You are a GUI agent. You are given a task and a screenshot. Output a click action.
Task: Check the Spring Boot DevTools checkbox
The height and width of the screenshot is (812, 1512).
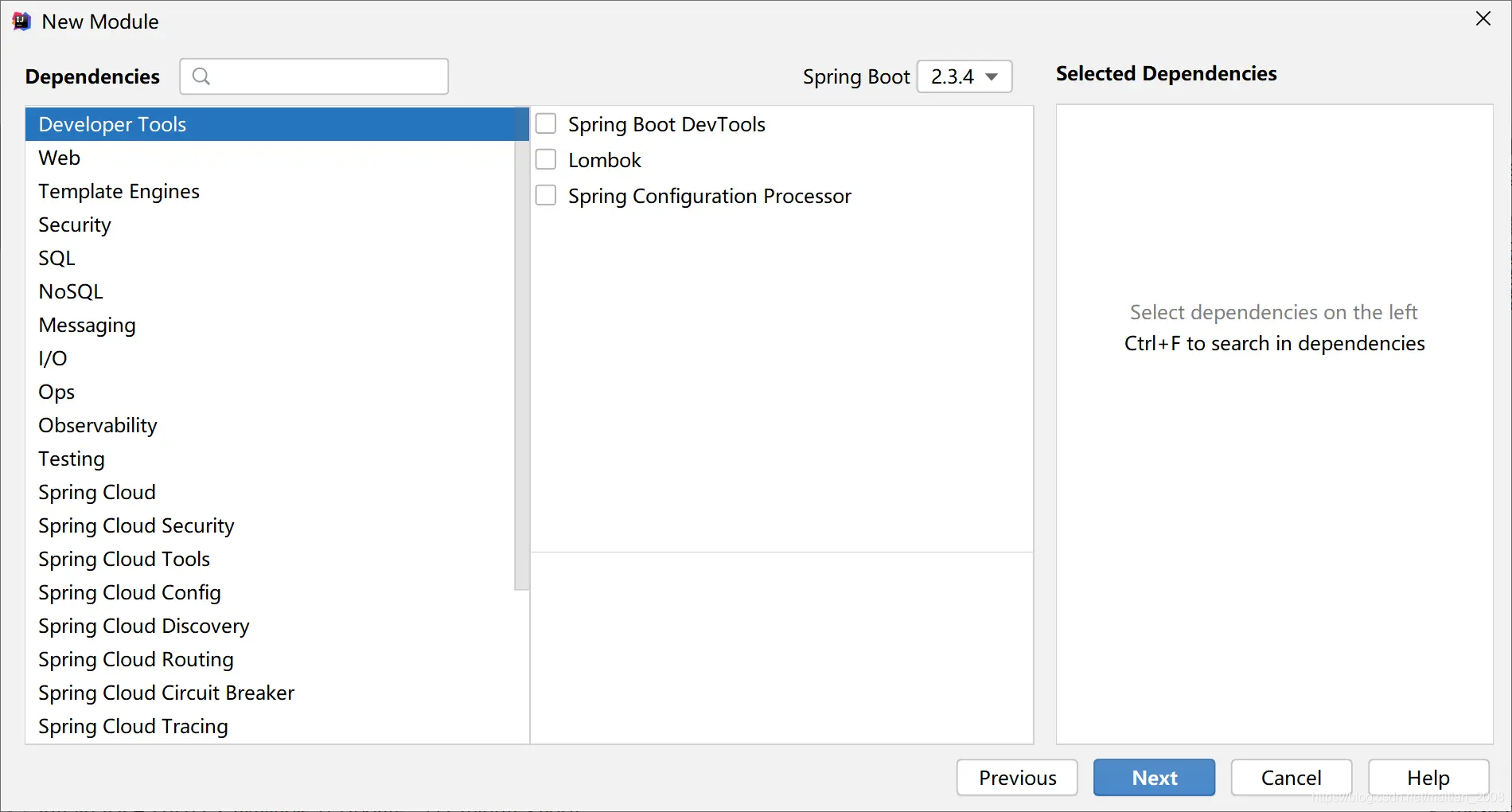546,124
